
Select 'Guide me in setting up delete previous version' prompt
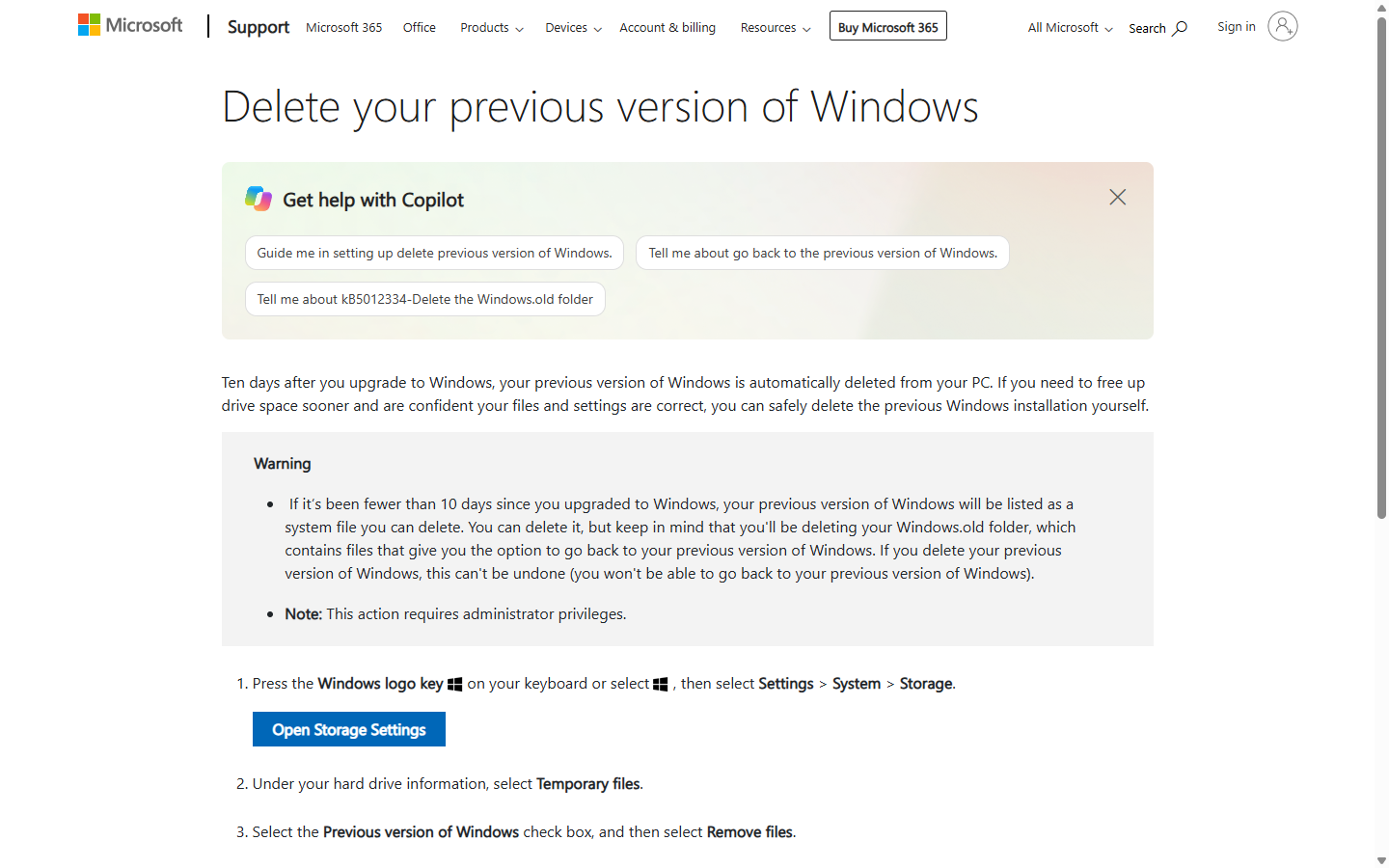pos(434,253)
